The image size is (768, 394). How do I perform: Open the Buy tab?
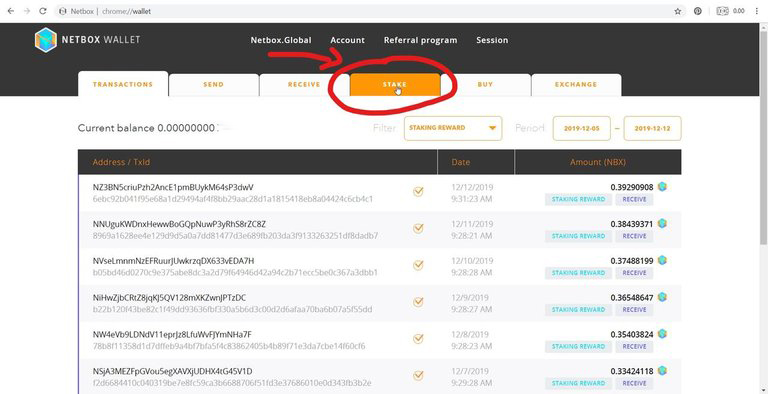[x=485, y=85]
